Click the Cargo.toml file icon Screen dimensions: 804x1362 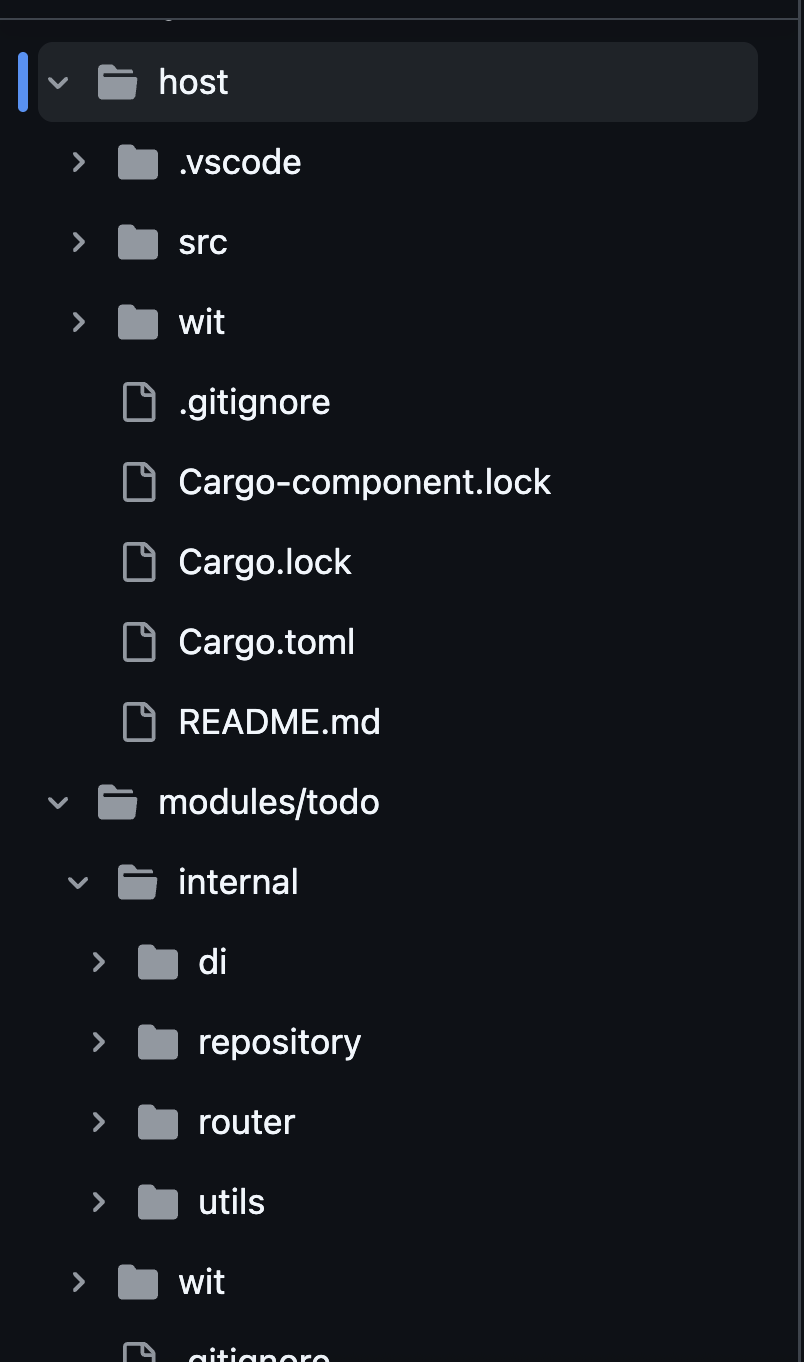click(x=139, y=642)
